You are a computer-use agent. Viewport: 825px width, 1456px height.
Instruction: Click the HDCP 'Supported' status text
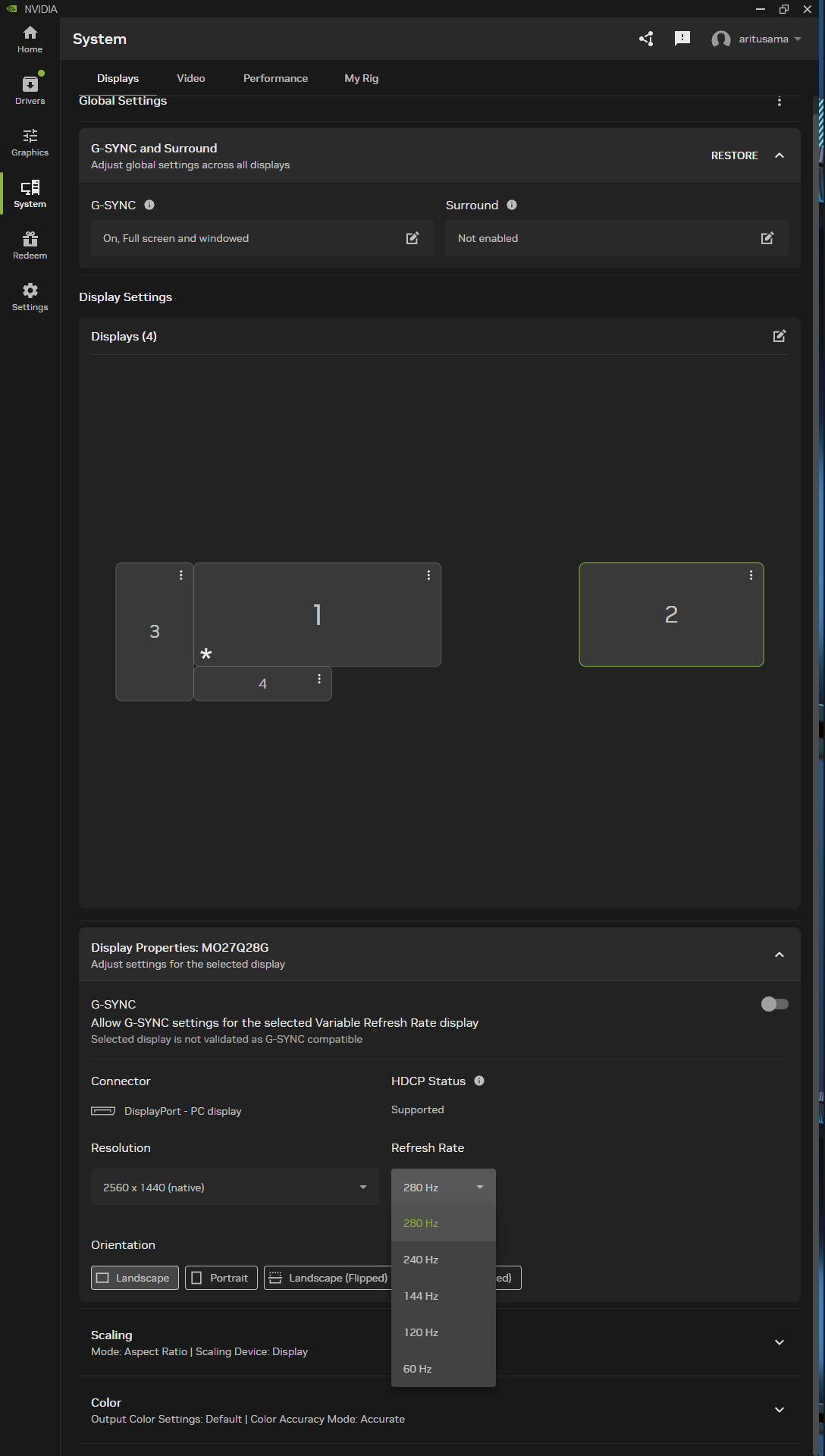tap(418, 1109)
